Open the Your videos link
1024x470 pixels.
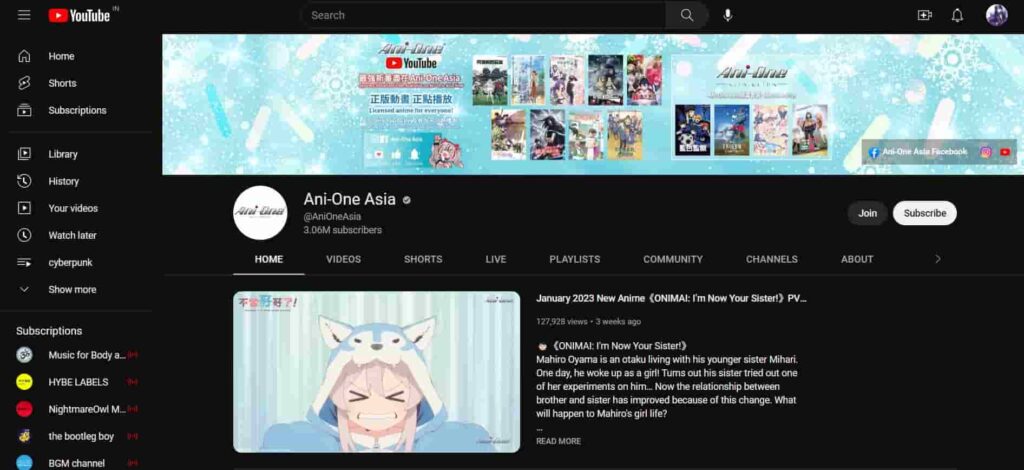pyautogui.click(x=73, y=208)
